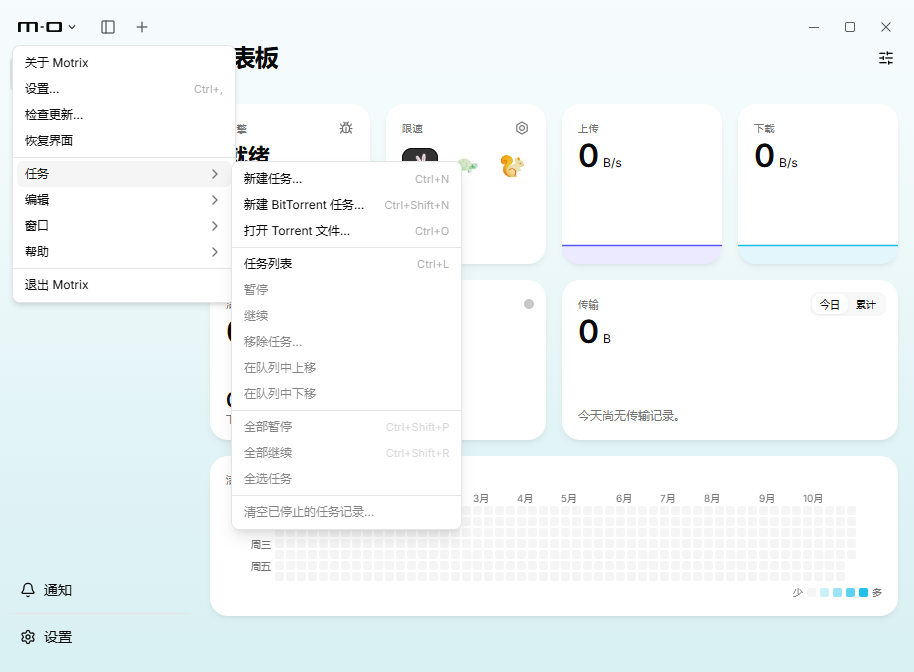
Task: Select 恢复界面 menu item
Action: (124, 140)
